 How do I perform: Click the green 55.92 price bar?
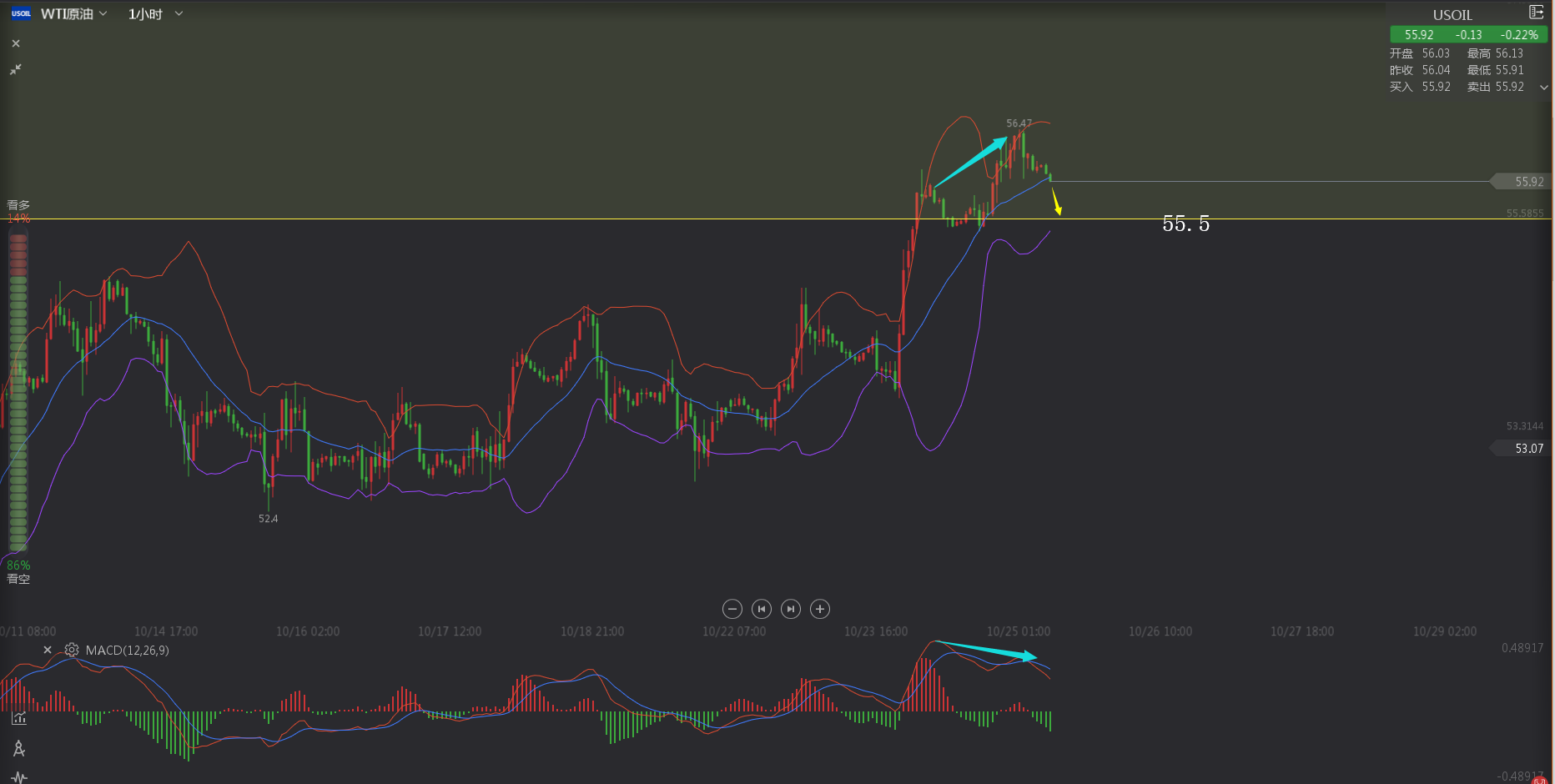coord(1468,35)
